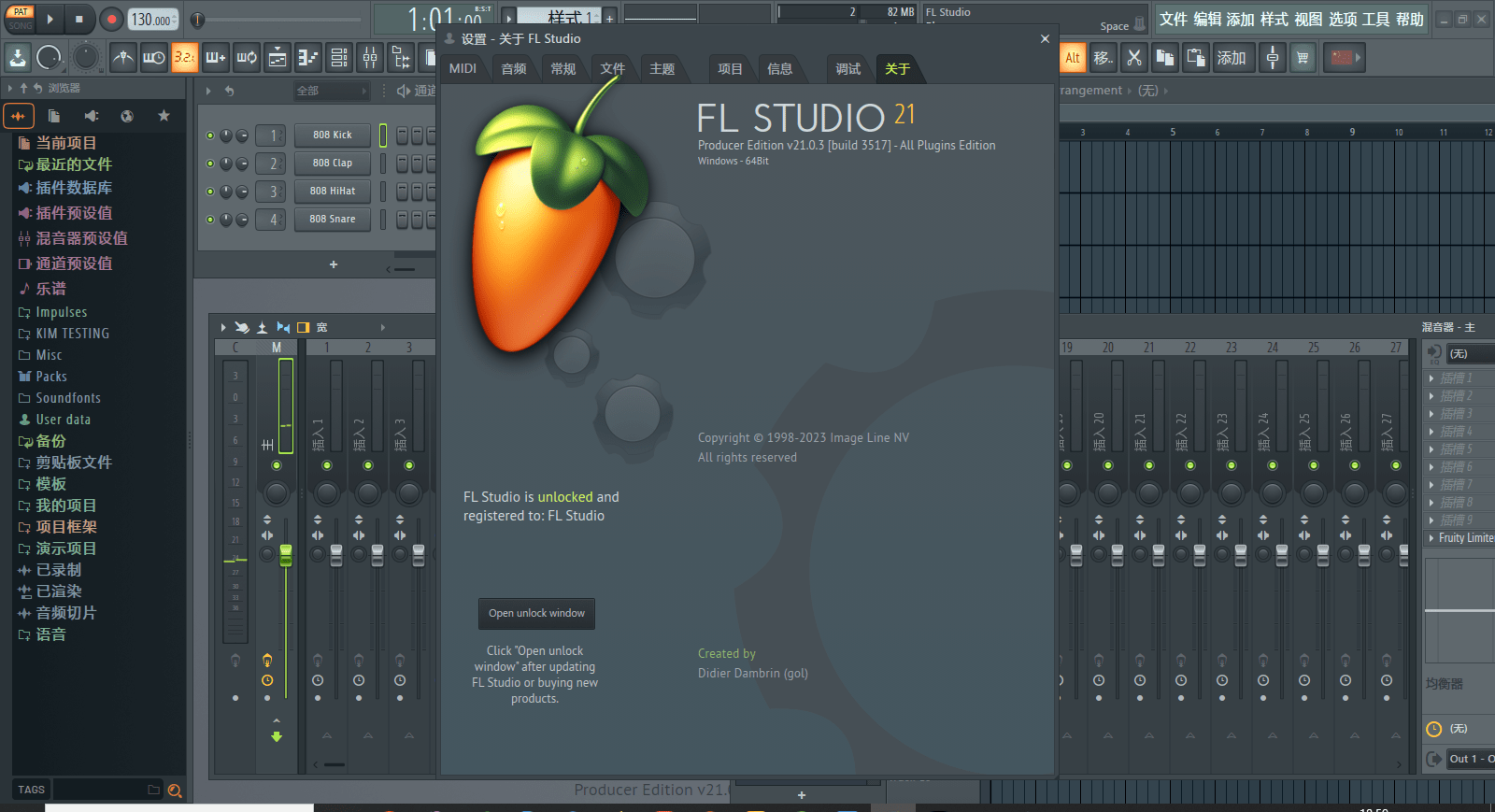Open the 帮助 main menu
This screenshot has height=812, width=1495.
1409,20
